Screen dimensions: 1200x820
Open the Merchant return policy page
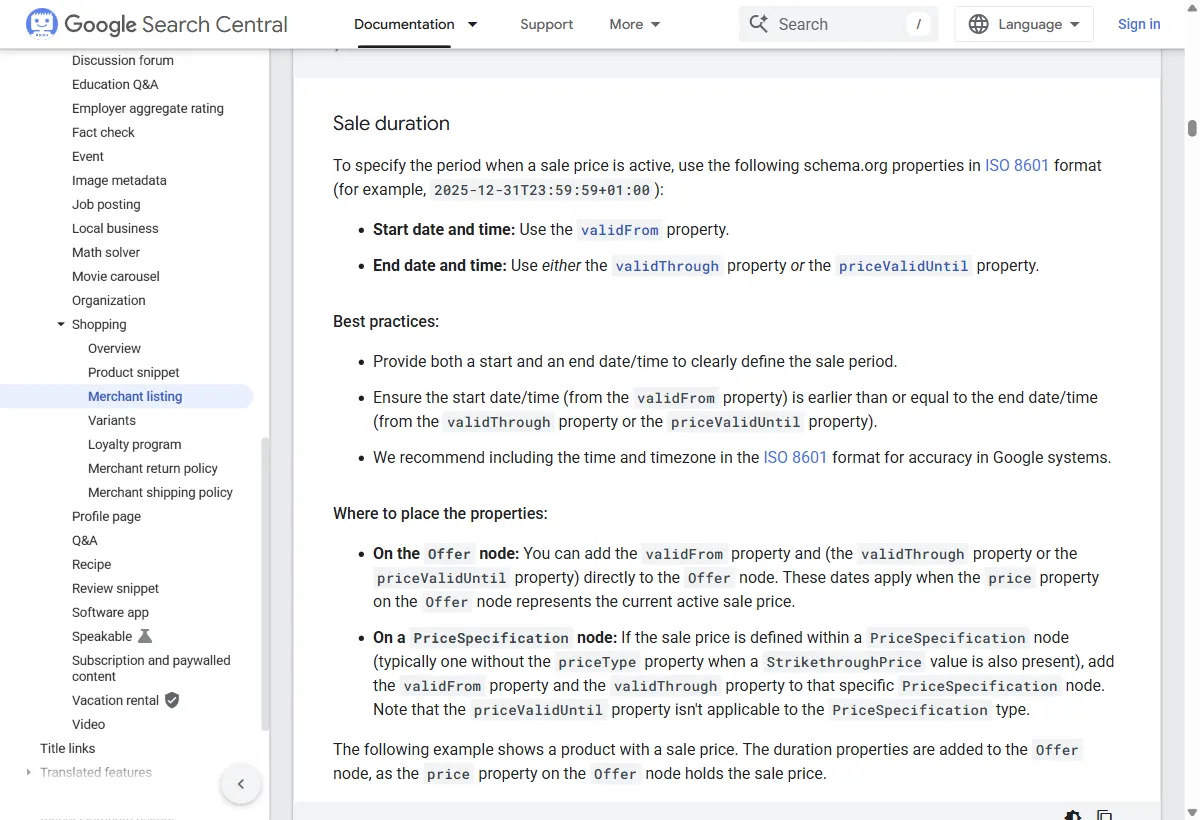pyautogui.click(x=153, y=468)
